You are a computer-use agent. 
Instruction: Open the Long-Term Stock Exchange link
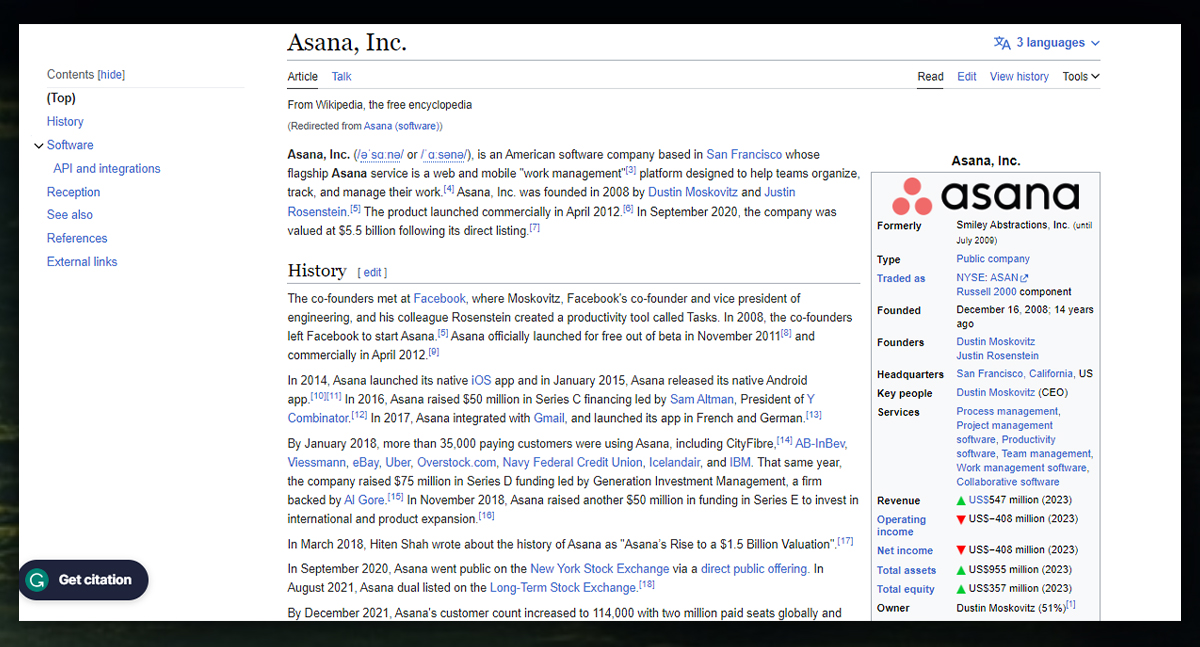[563, 587]
